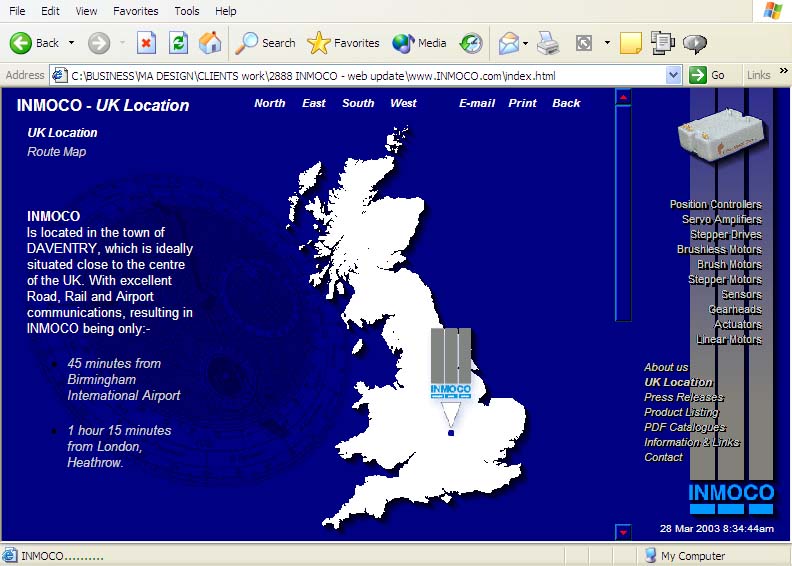This screenshot has width=792, height=566.
Task: Open Servo Amplifiers product link
Action: pos(722,219)
